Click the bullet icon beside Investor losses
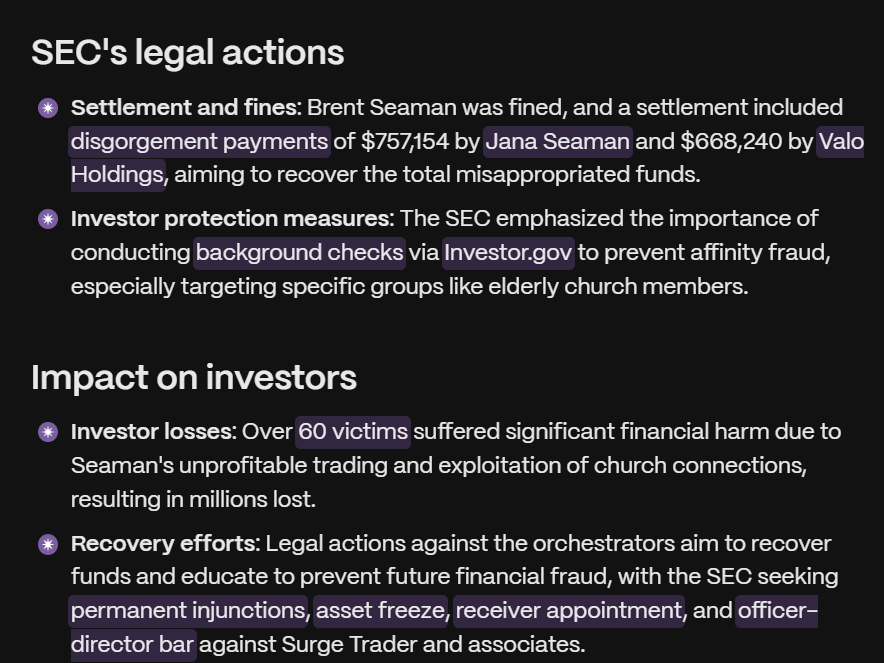Screen dimensions: 884x663 tap(48, 432)
